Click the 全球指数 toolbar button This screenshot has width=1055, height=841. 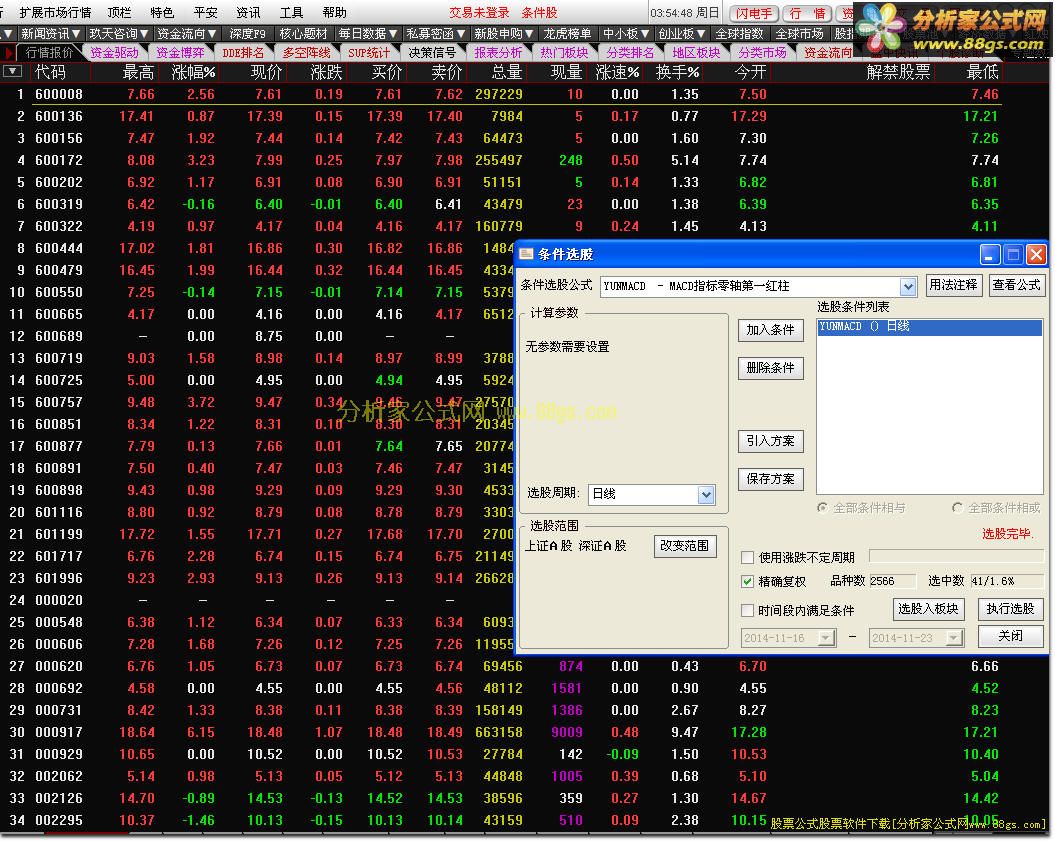pos(739,33)
